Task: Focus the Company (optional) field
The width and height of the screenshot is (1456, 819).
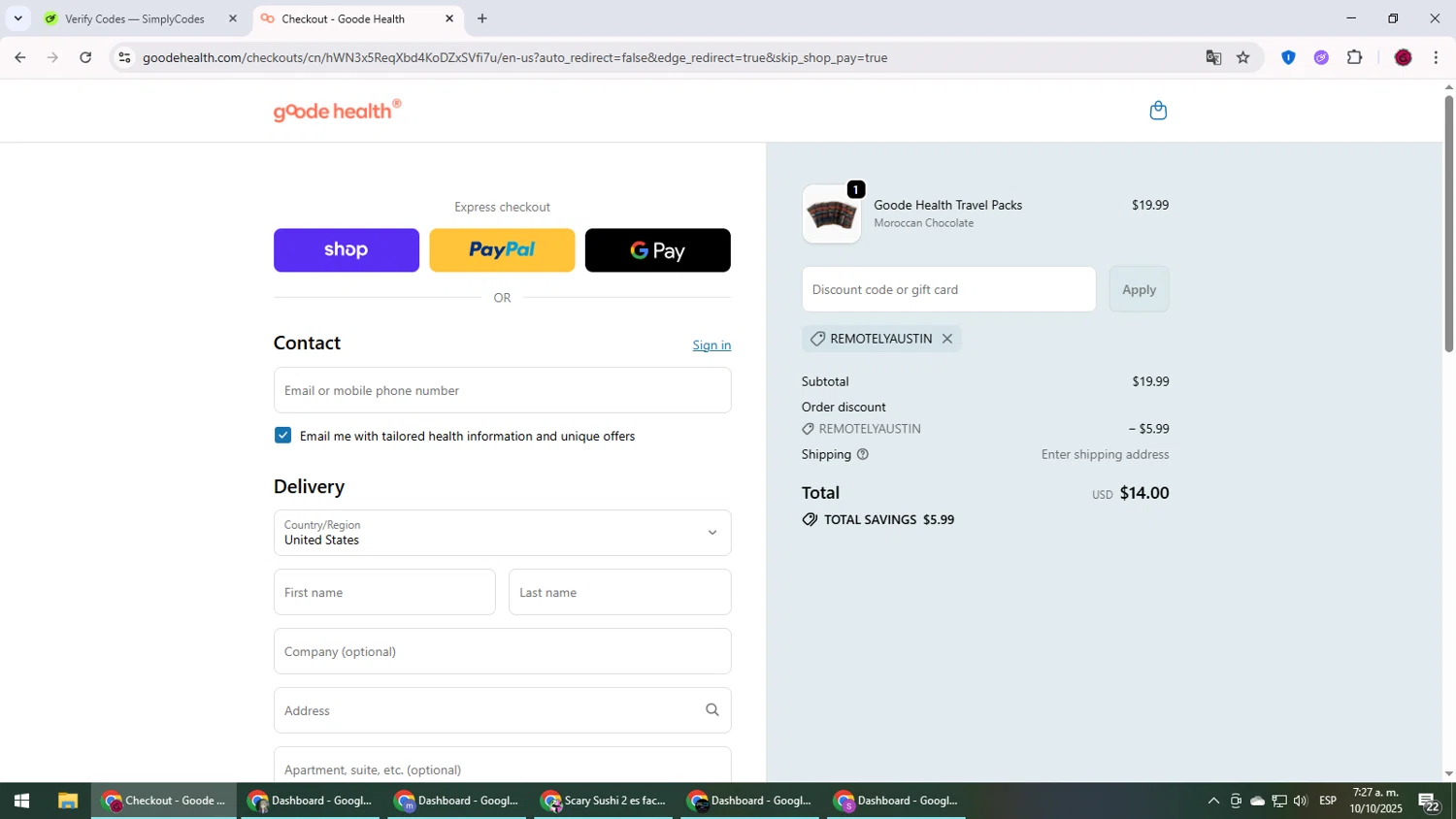Action: pyautogui.click(x=502, y=651)
